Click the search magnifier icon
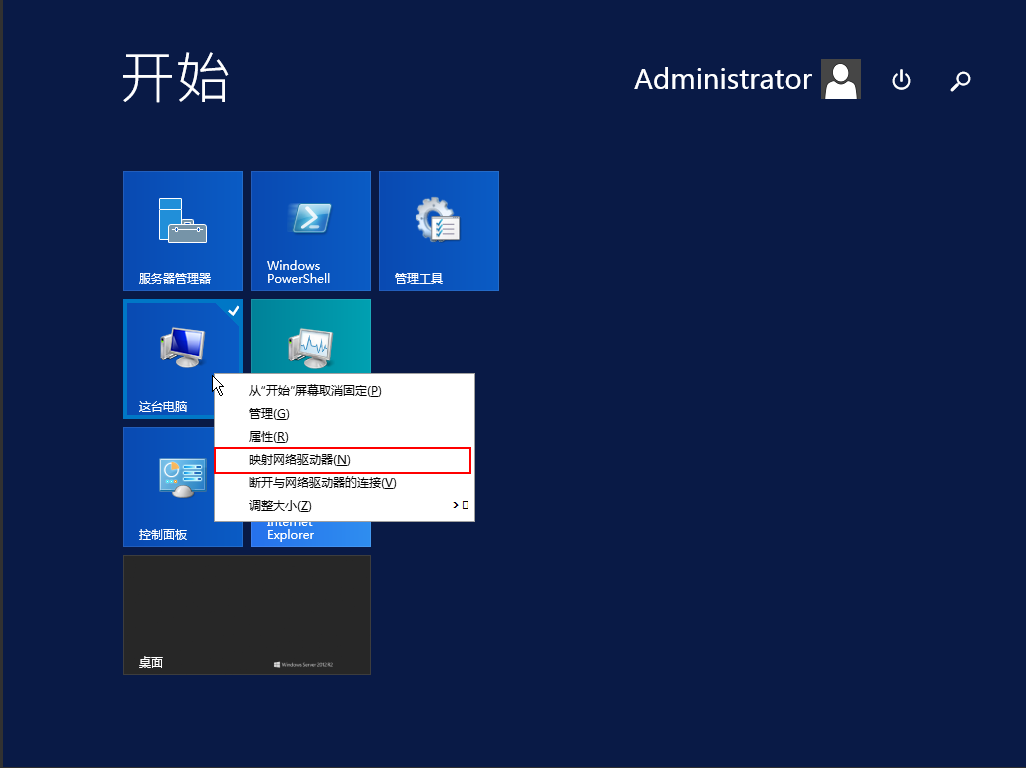The image size is (1026, 768). (960, 80)
